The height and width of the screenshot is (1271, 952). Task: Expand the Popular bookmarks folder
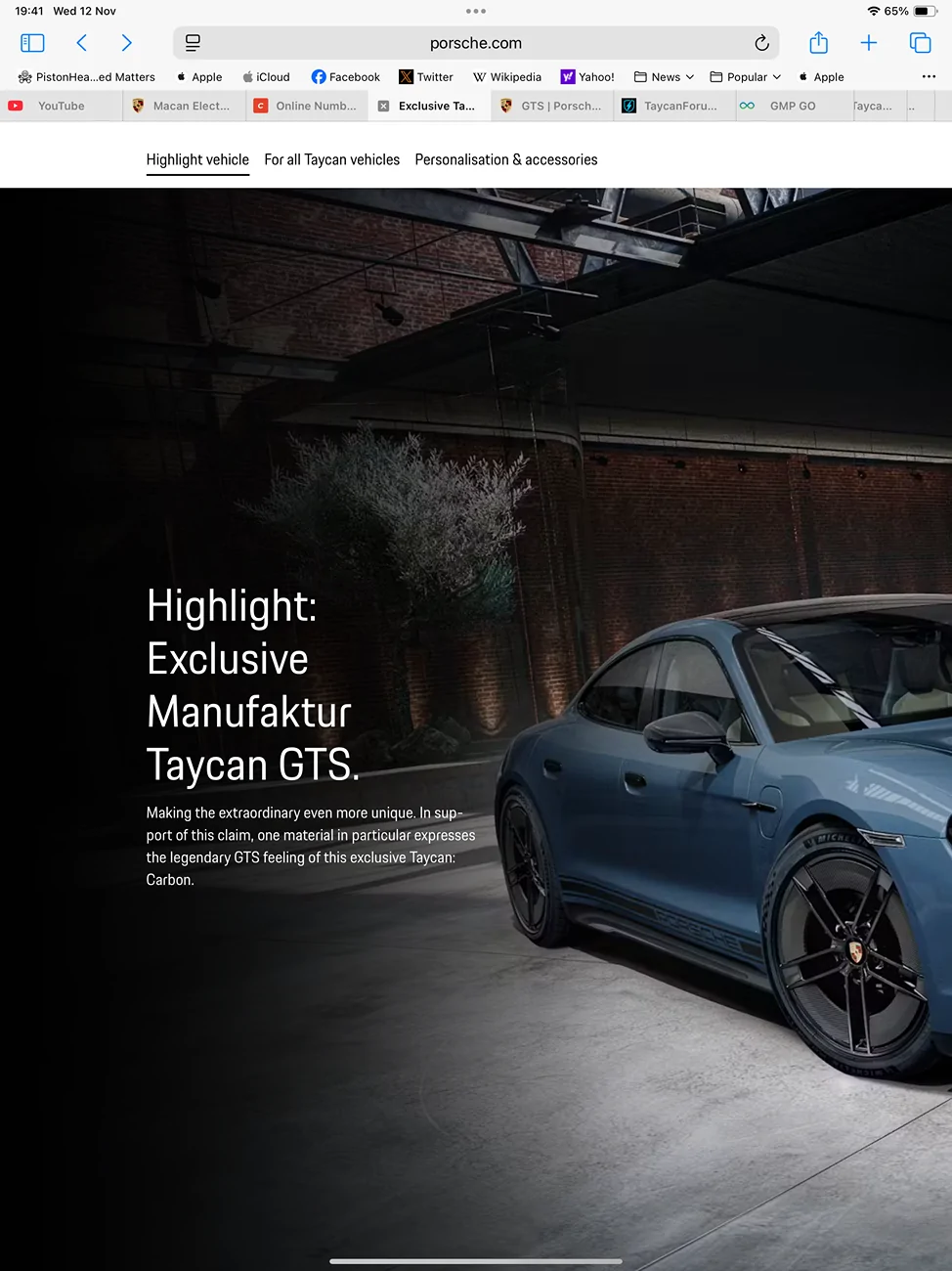point(746,77)
